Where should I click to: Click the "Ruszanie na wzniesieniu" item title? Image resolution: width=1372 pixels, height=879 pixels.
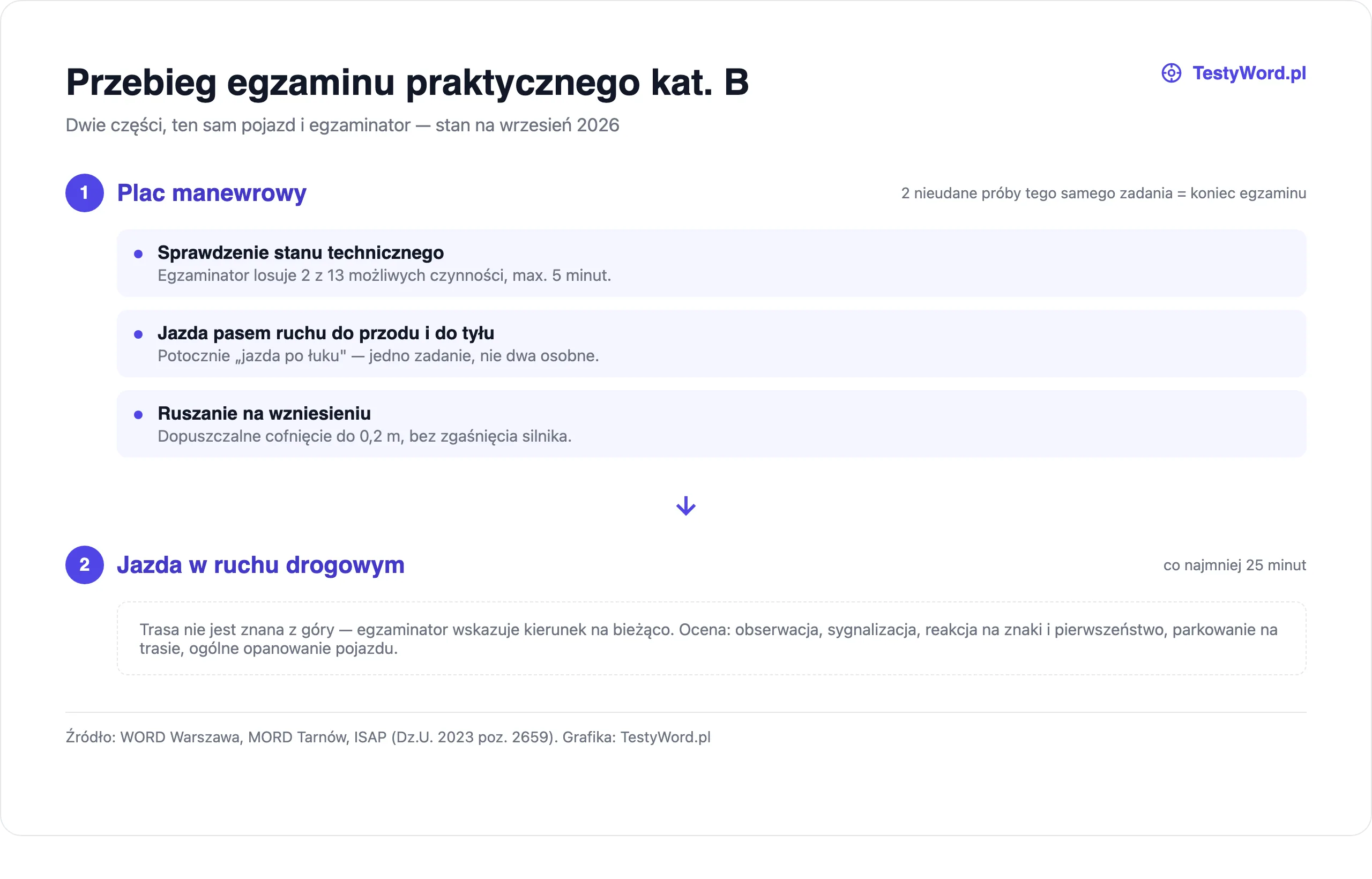pos(264,413)
